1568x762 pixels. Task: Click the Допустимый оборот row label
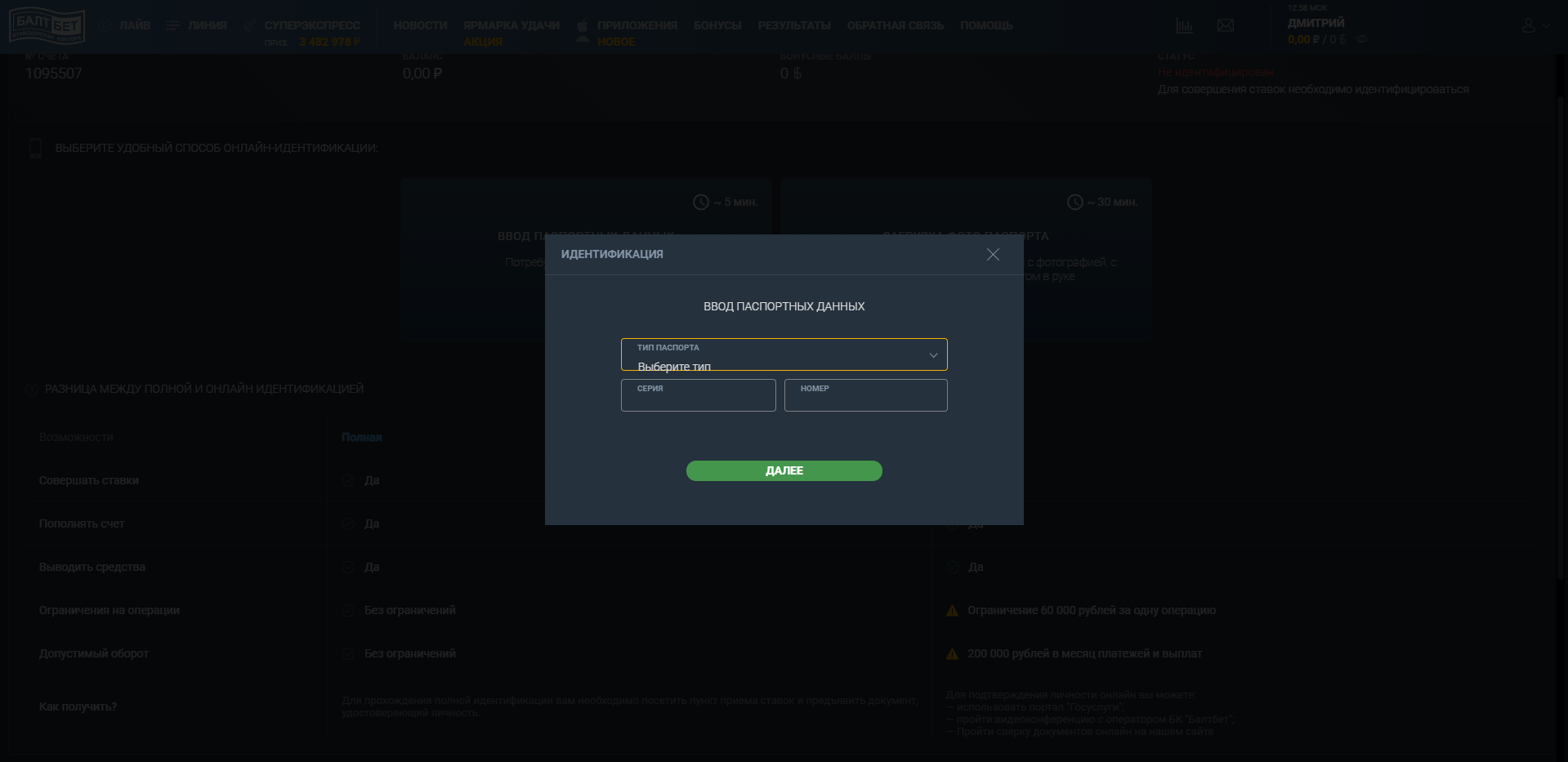point(94,653)
